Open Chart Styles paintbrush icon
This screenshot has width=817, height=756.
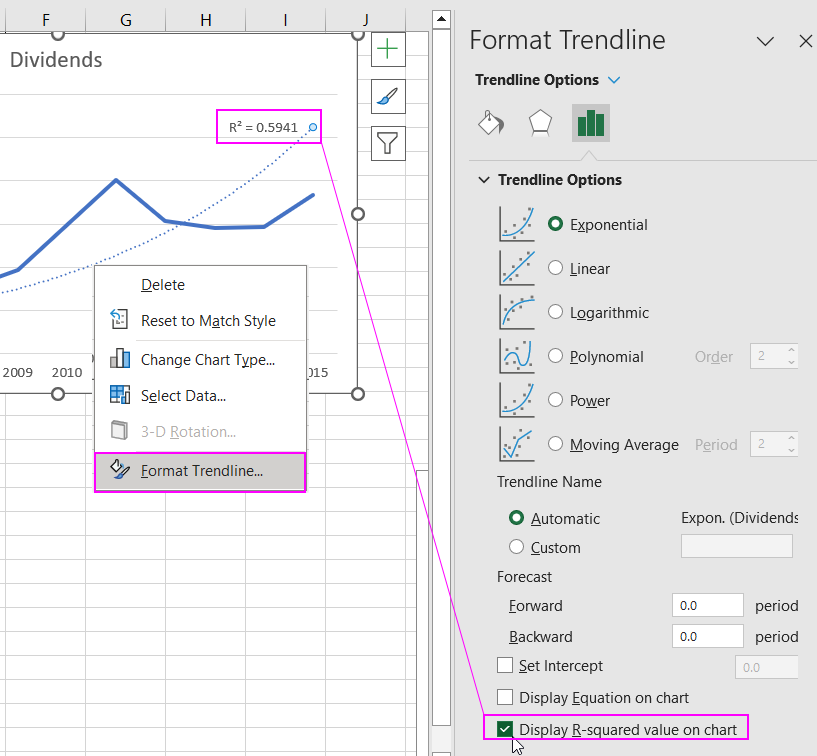coord(387,96)
